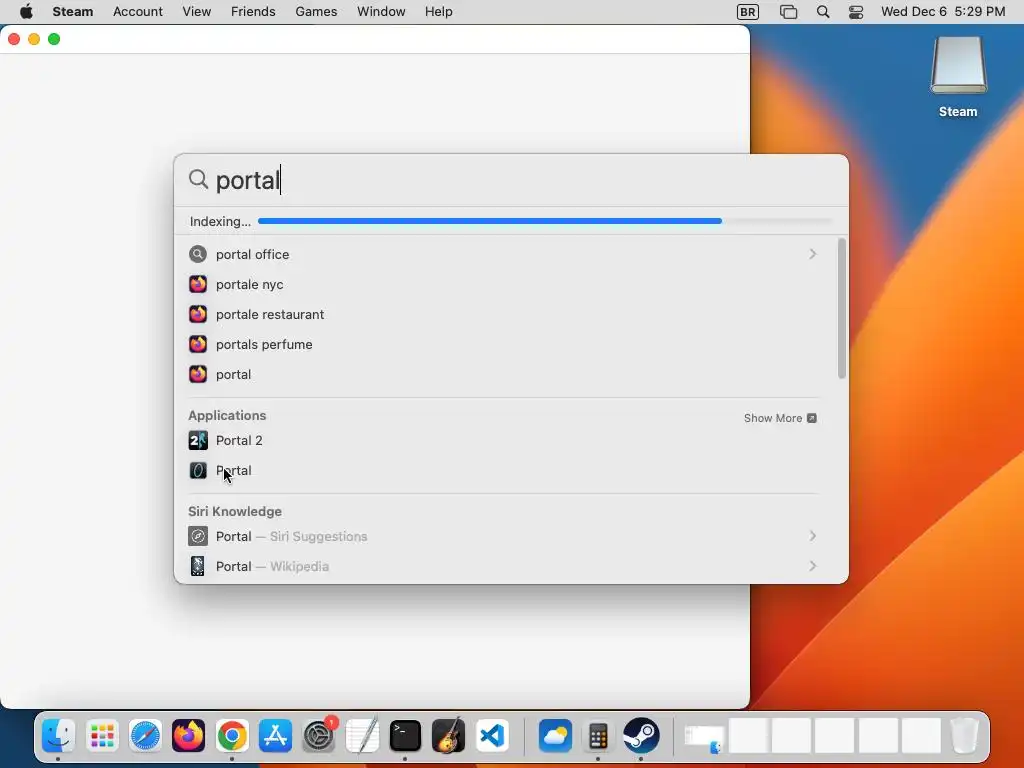Open the Apple menu
Screen dimensions: 1024x768
[26, 12]
